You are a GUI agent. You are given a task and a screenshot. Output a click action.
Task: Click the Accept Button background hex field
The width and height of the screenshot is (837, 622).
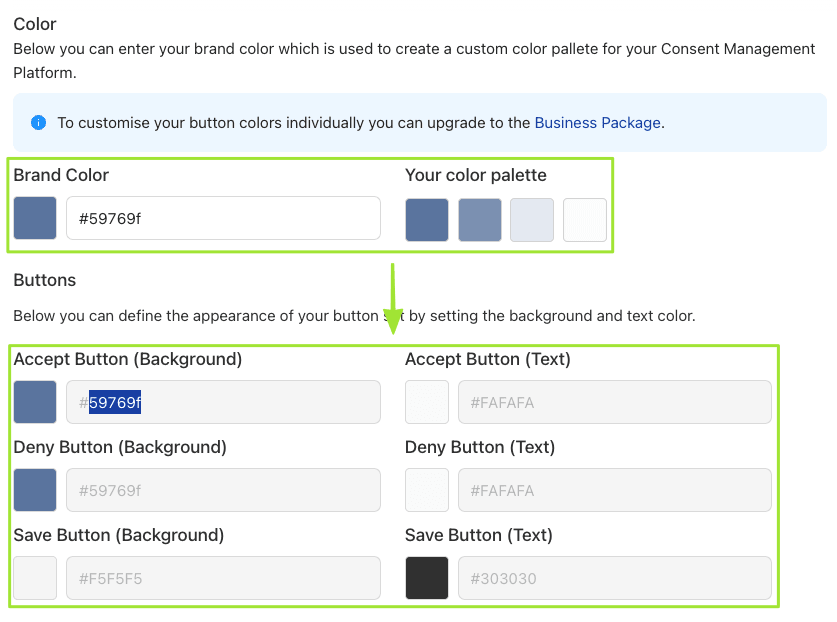coord(223,402)
